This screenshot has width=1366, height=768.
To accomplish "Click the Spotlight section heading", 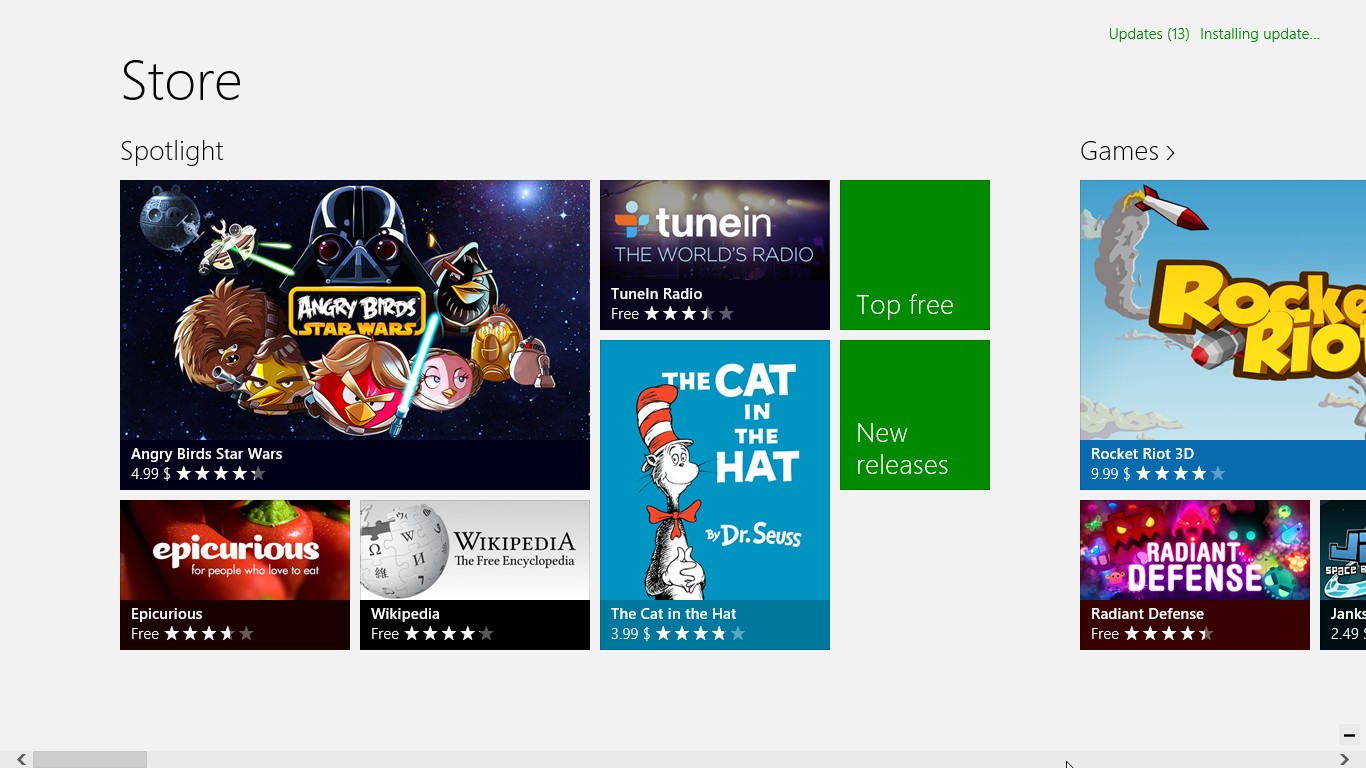I will coord(172,151).
